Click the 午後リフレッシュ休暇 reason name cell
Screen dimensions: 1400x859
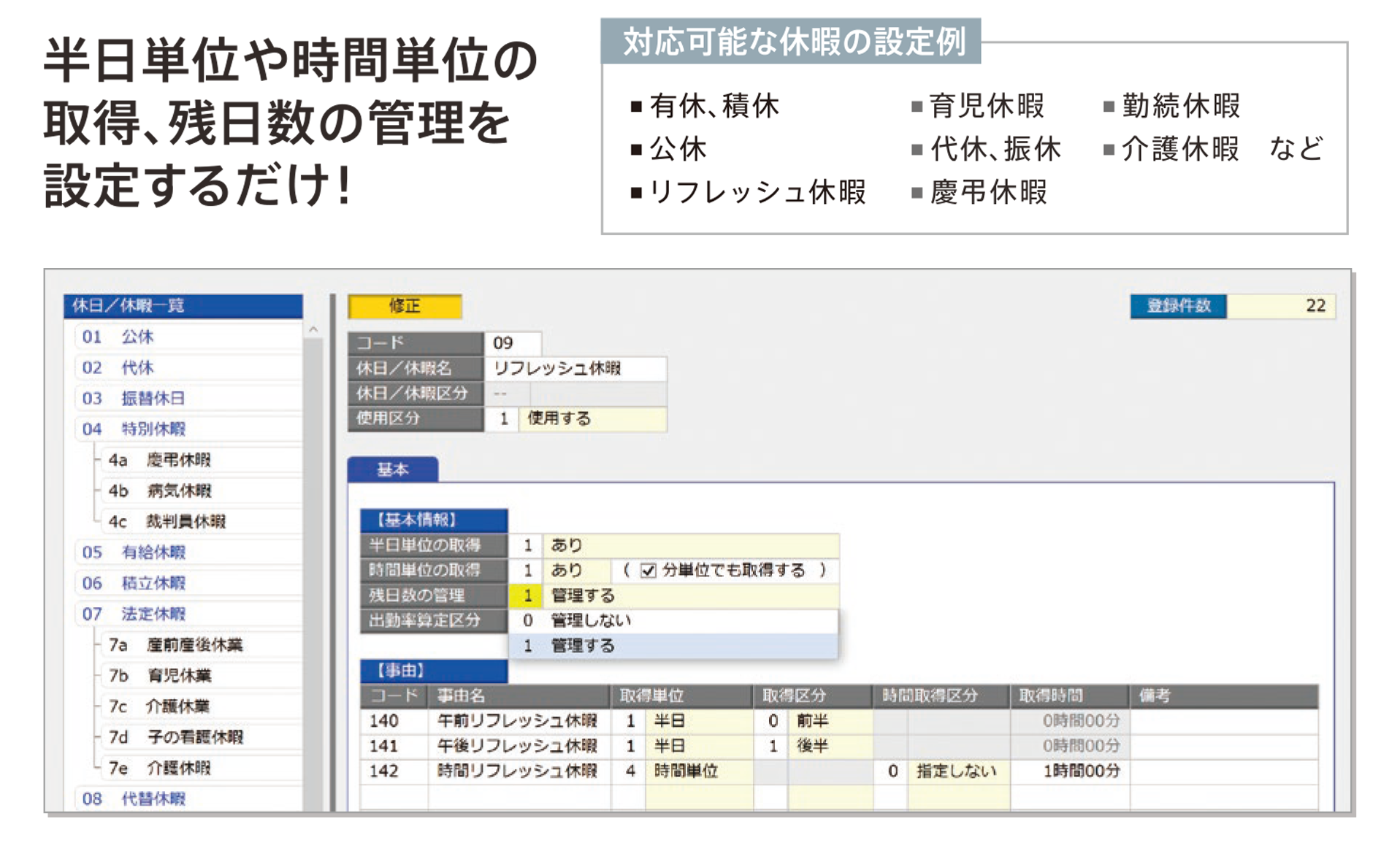point(519,747)
